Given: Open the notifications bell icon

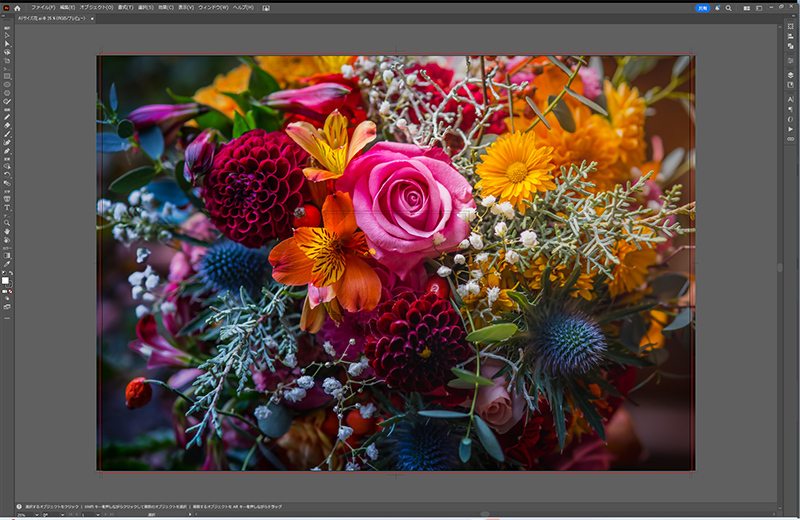Looking at the screenshot, I should pos(717,8).
